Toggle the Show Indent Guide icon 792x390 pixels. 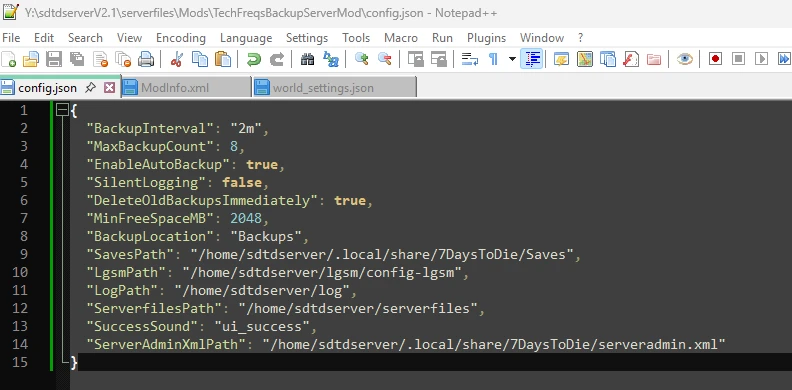point(531,59)
